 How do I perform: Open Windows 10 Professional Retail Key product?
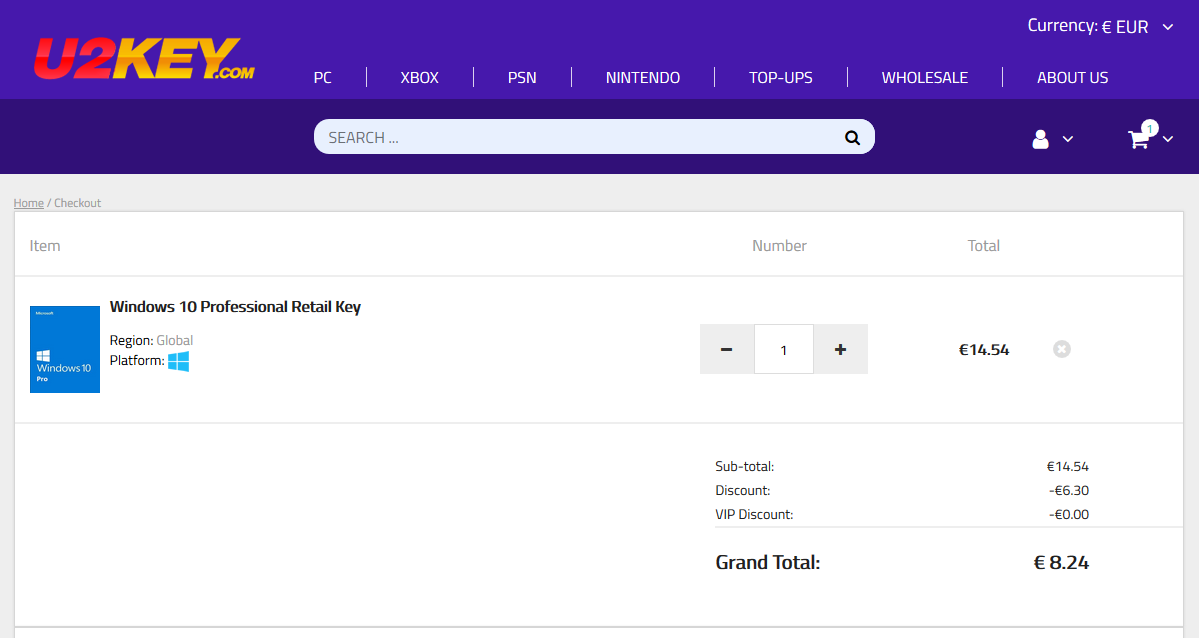point(235,307)
